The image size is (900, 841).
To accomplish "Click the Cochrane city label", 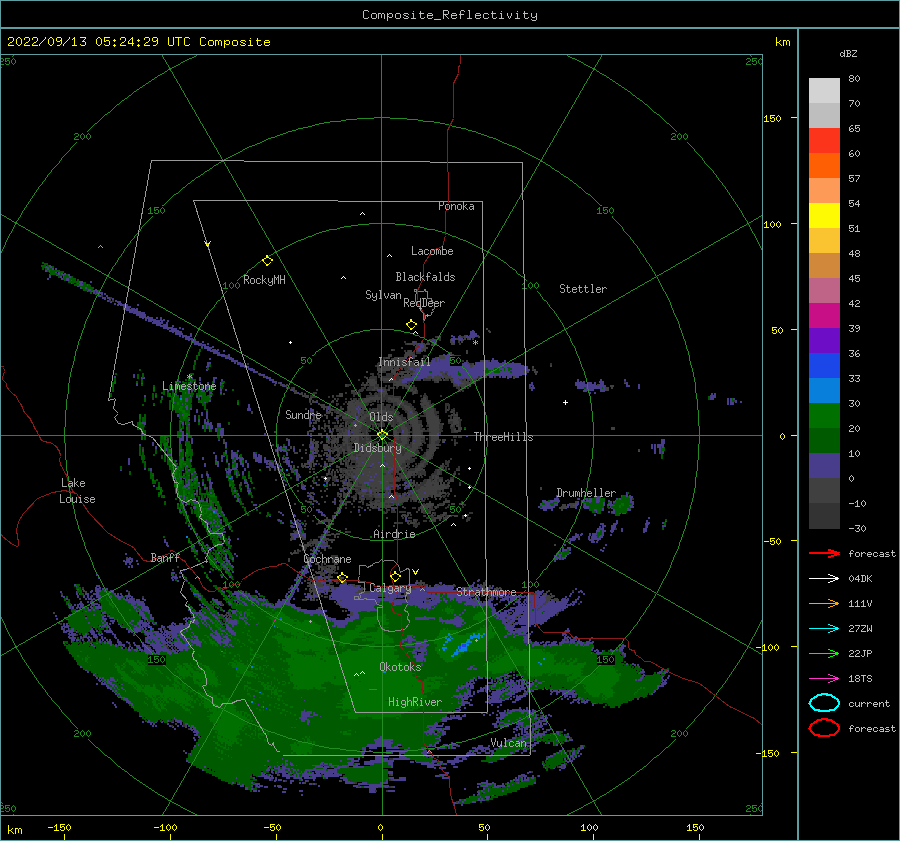I will click(327, 559).
